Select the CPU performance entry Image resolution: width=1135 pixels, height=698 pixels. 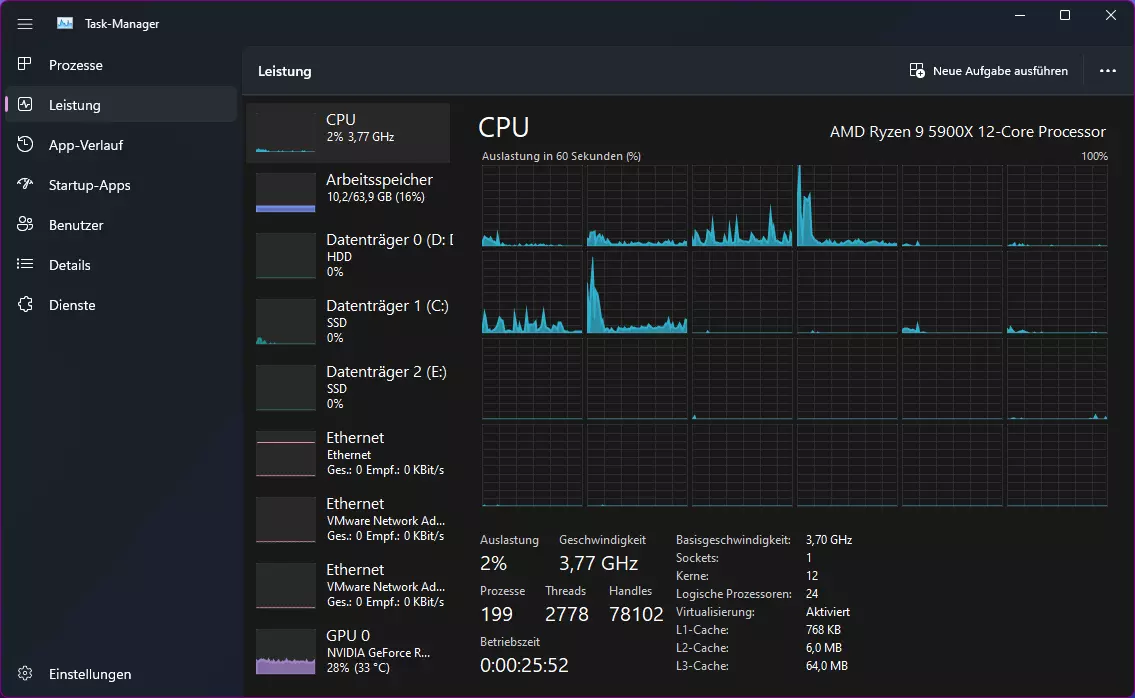pyautogui.click(x=348, y=133)
